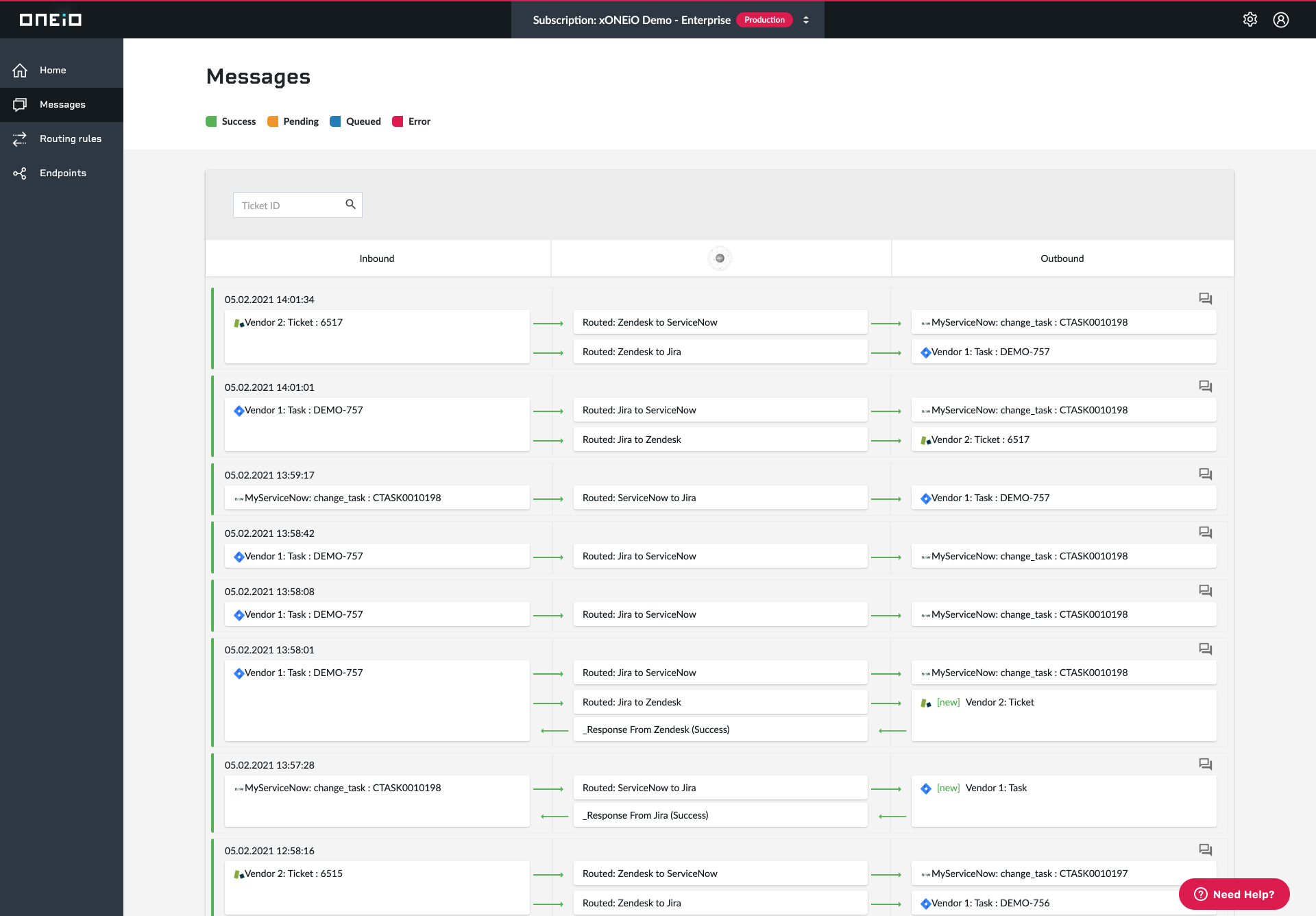
Task: Open conversation icon for 13:58:42 message
Action: click(x=1206, y=533)
